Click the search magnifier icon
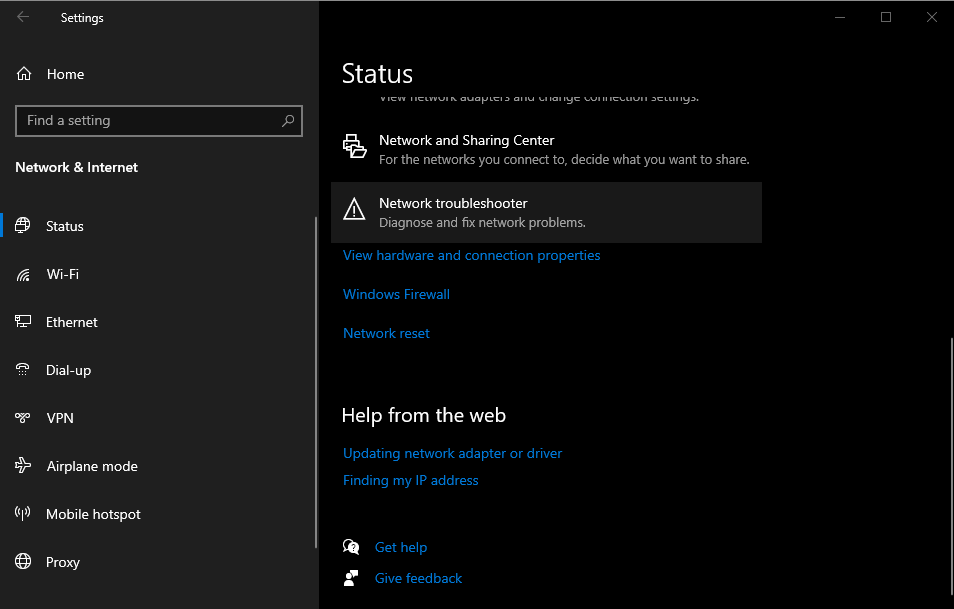The image size is (954, 609). pyautogui.click(x=288, y=120)
